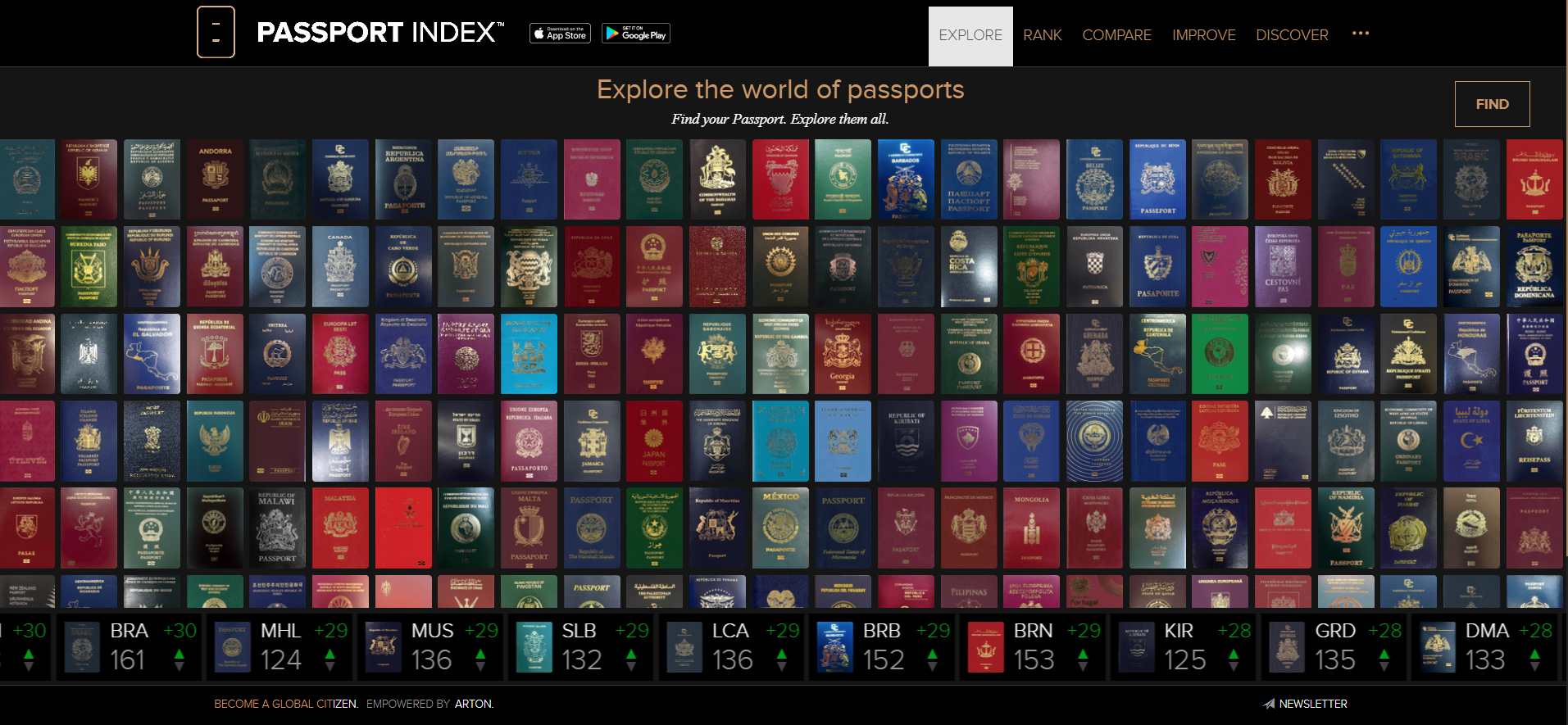Select the República Dominicana passport
Viewport: 1568px width, 725px height.
pyautogui.click(x=1534, y=267)
